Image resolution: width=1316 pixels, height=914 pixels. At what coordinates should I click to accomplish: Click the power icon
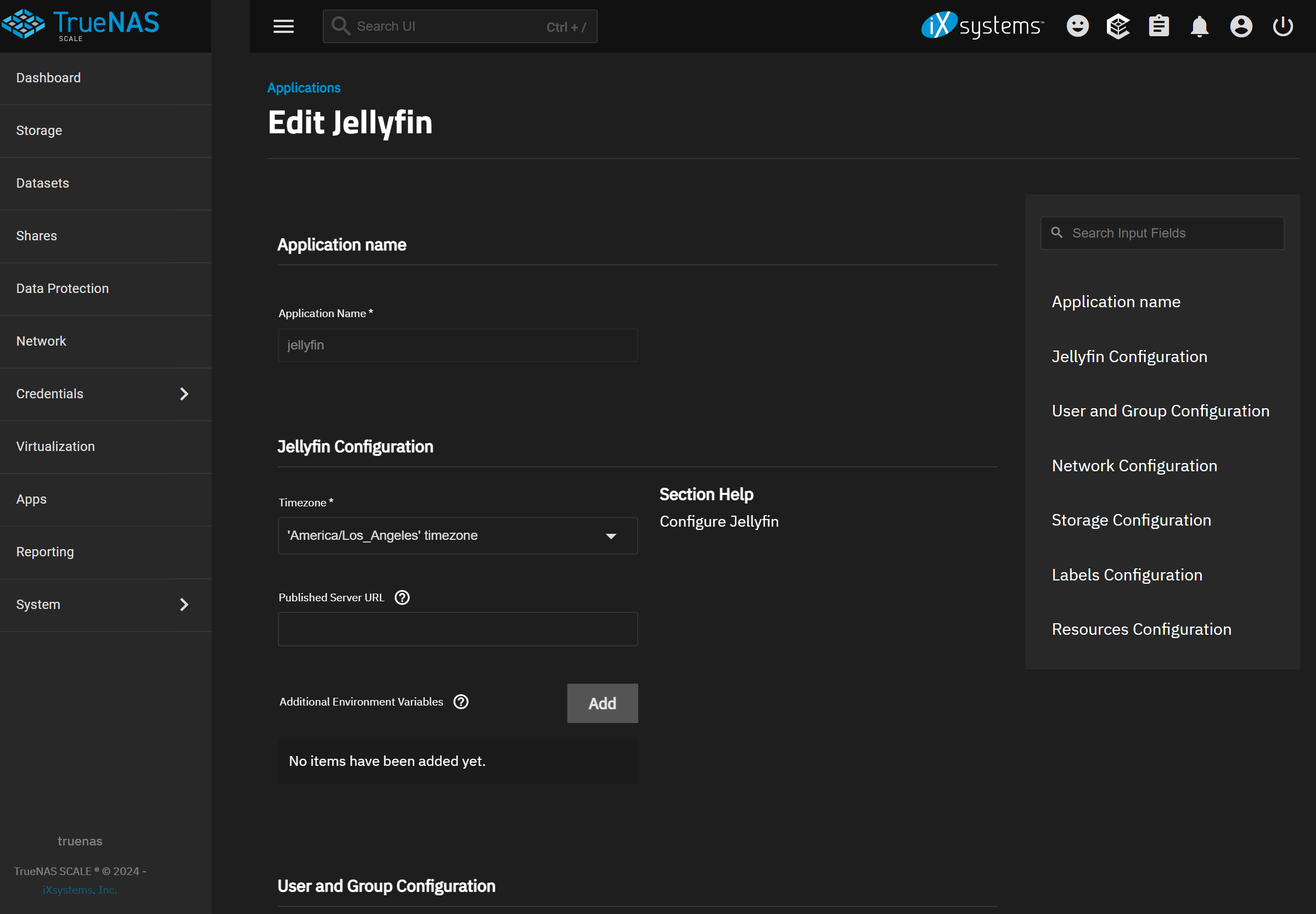[1282, 26]
